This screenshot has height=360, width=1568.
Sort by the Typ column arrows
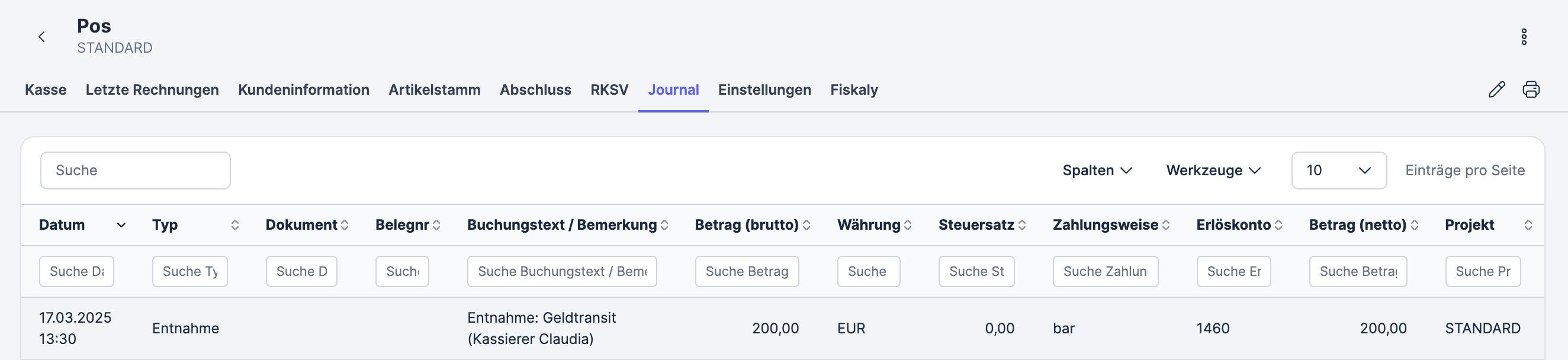235,226
